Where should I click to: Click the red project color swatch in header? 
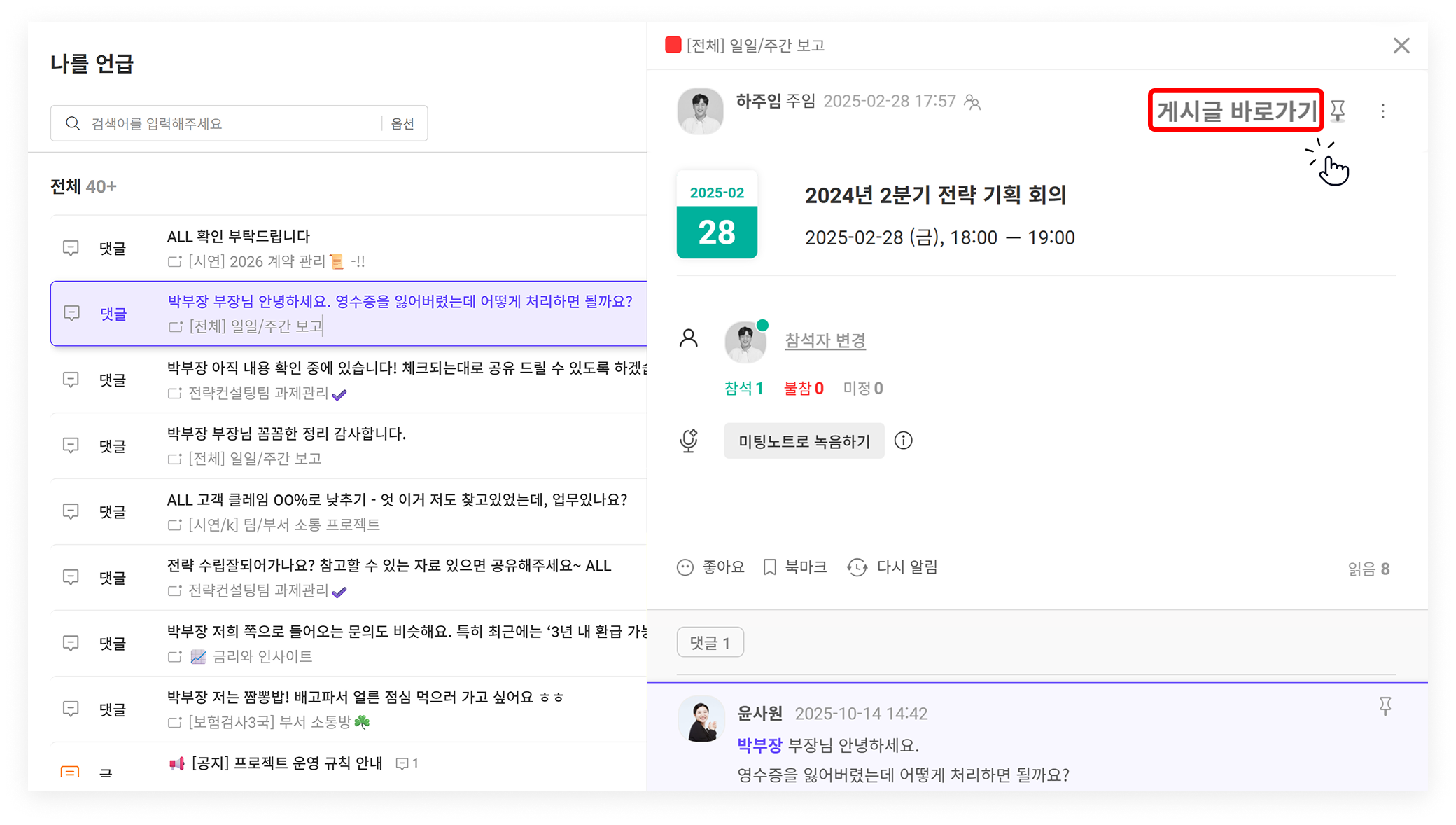(673, 45)
